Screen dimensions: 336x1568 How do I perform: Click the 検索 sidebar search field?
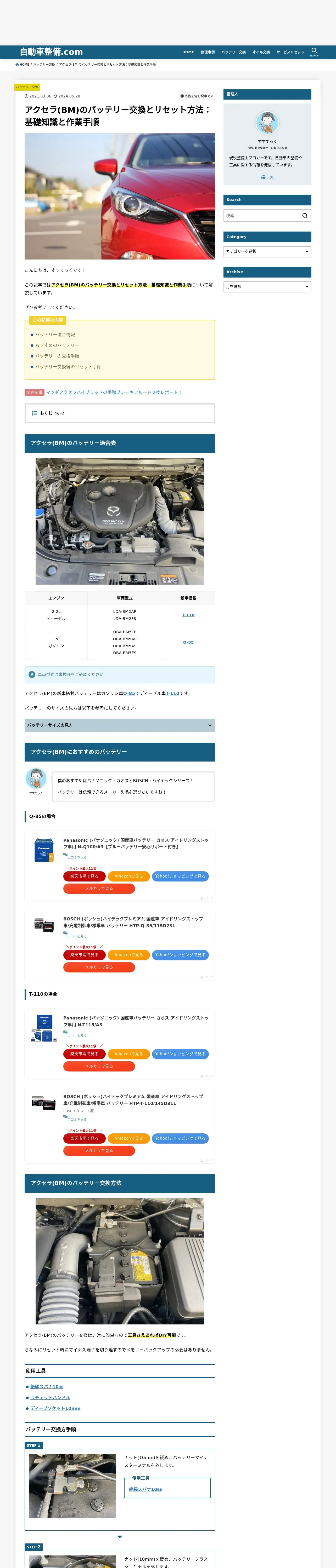coord(262,216)
